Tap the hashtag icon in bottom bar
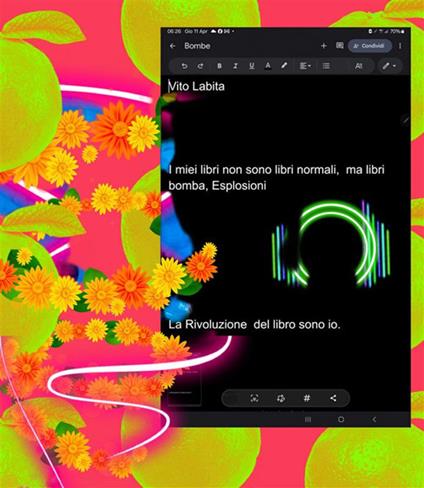 coord(307,398)
